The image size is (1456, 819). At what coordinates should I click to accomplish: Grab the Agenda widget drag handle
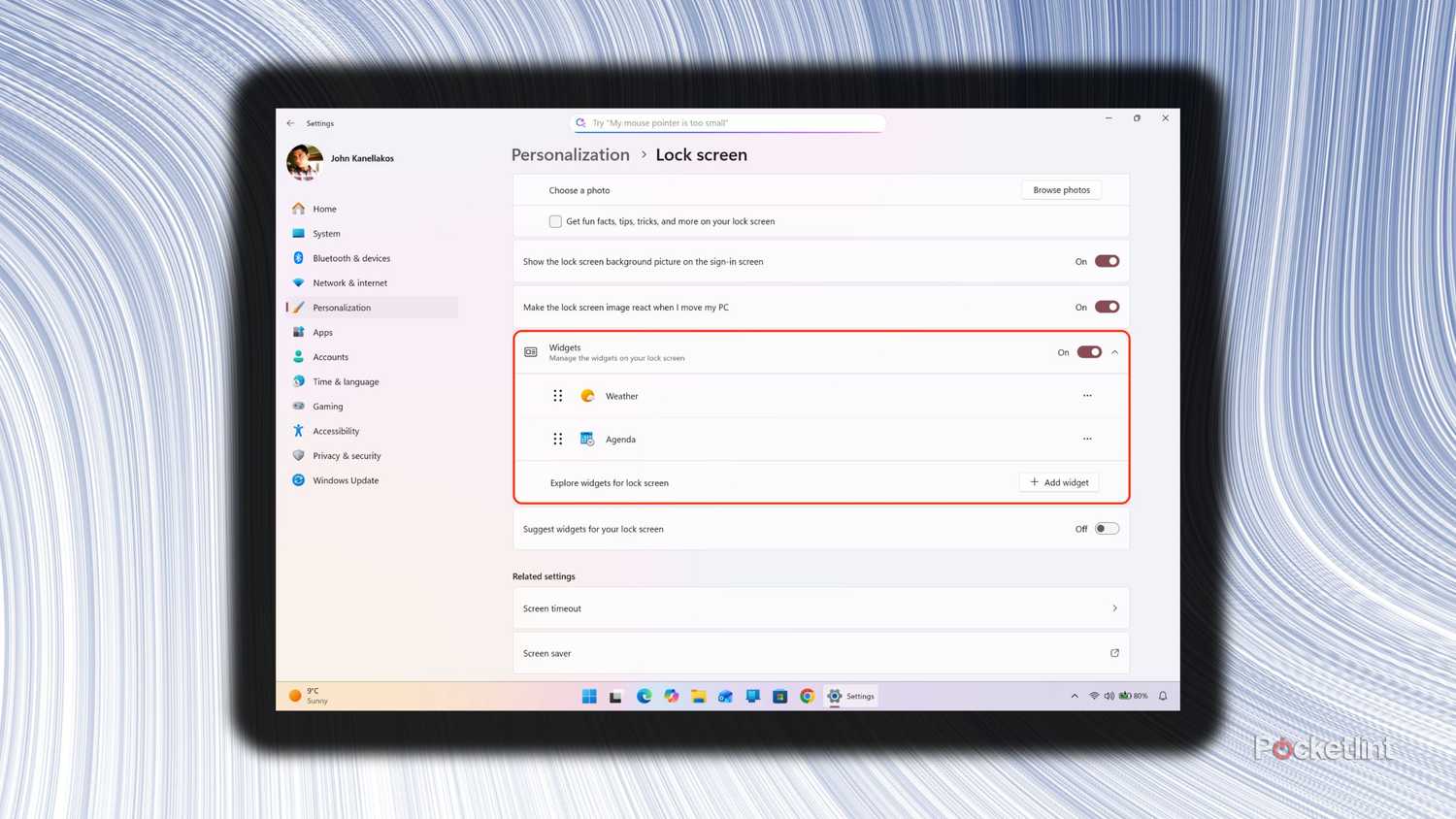point(558,439)
